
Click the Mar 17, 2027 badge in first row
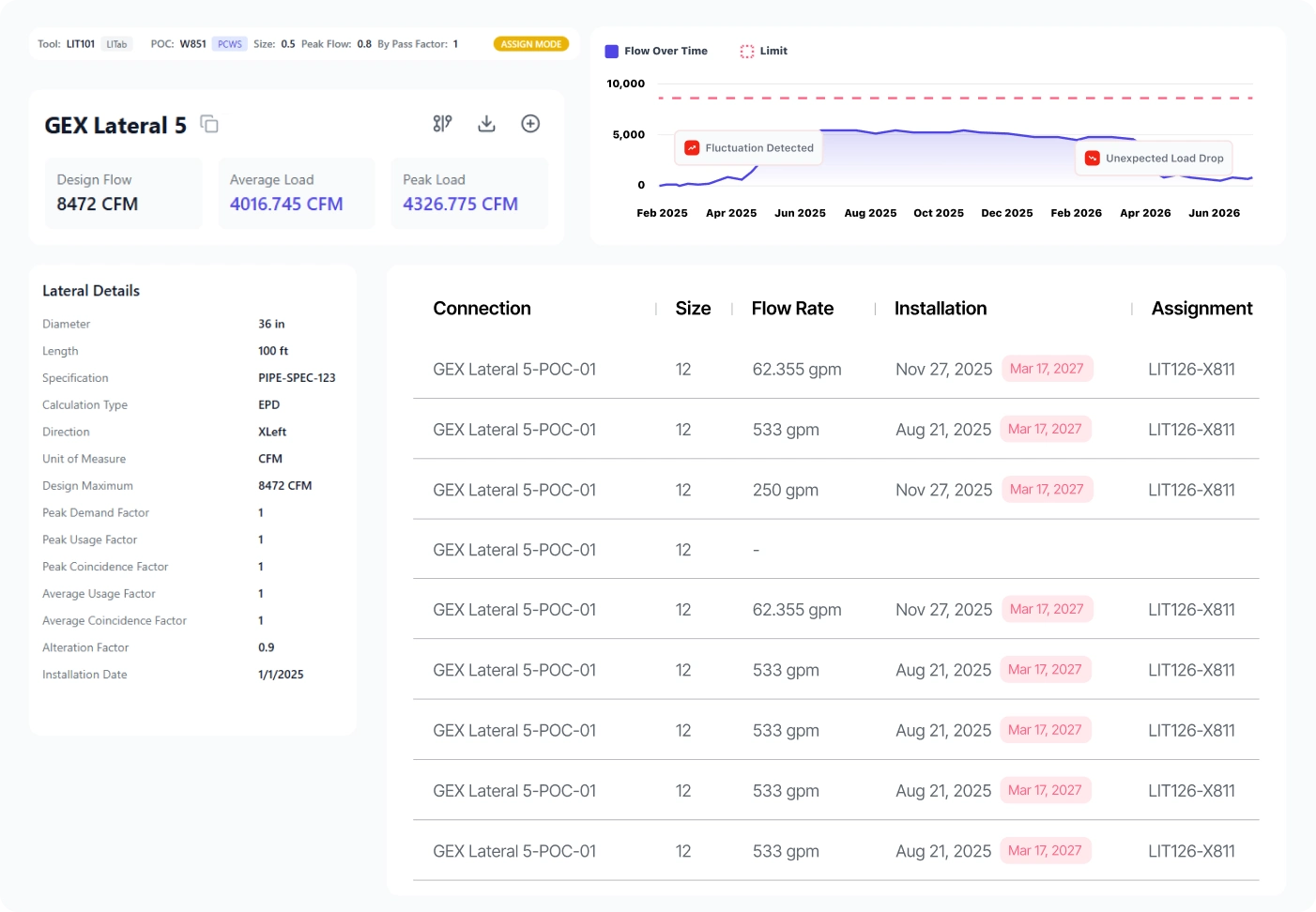[x=1048, y=368]
